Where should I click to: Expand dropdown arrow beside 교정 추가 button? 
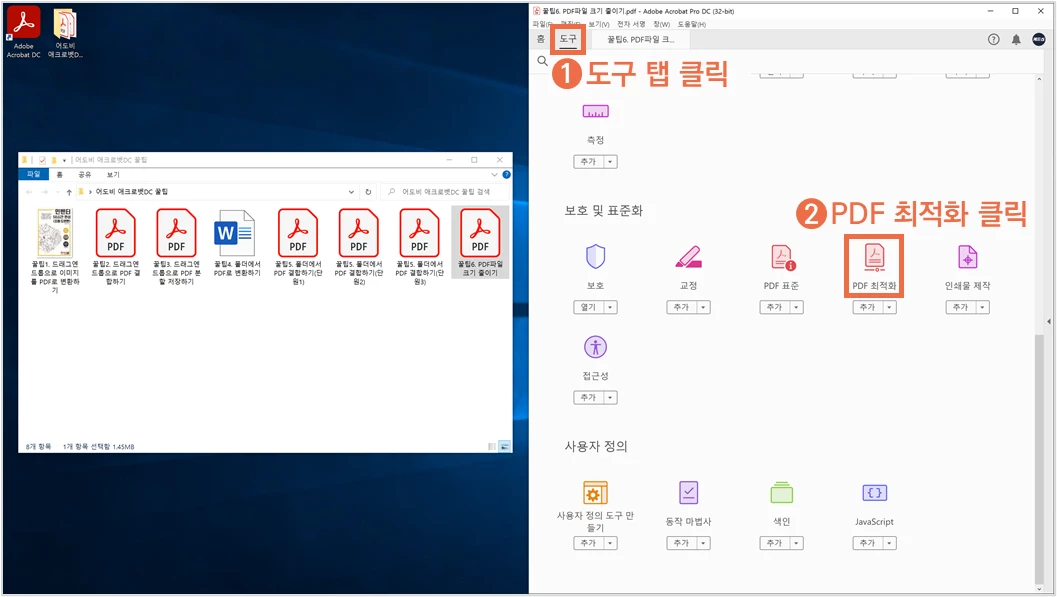tap(703, 307)
